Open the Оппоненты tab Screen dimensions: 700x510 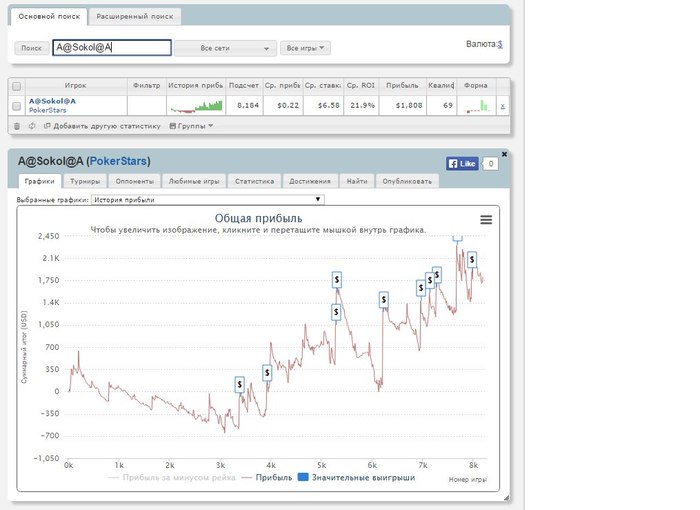(134, 181)
